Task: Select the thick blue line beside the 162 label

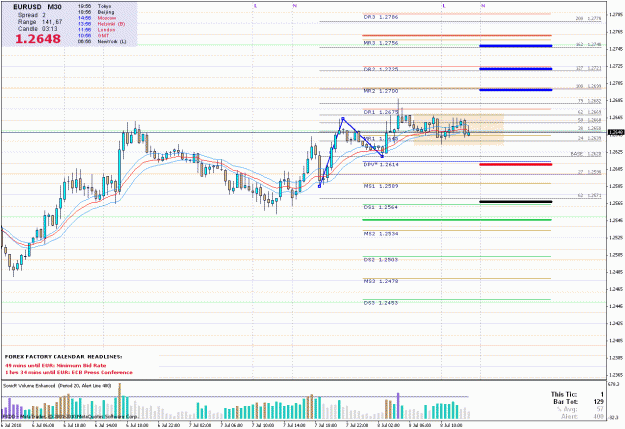Action: pyautogui.click(x=516, y=46)
